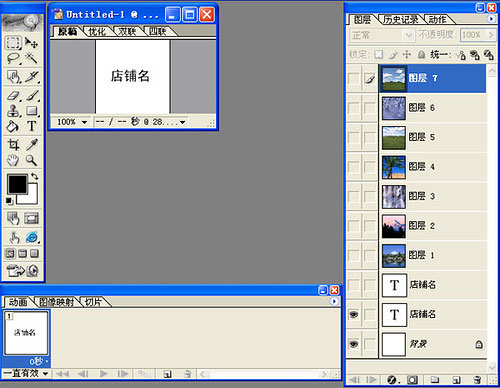
Task: Add layer mask in layers panel
Action: (412, 380)
